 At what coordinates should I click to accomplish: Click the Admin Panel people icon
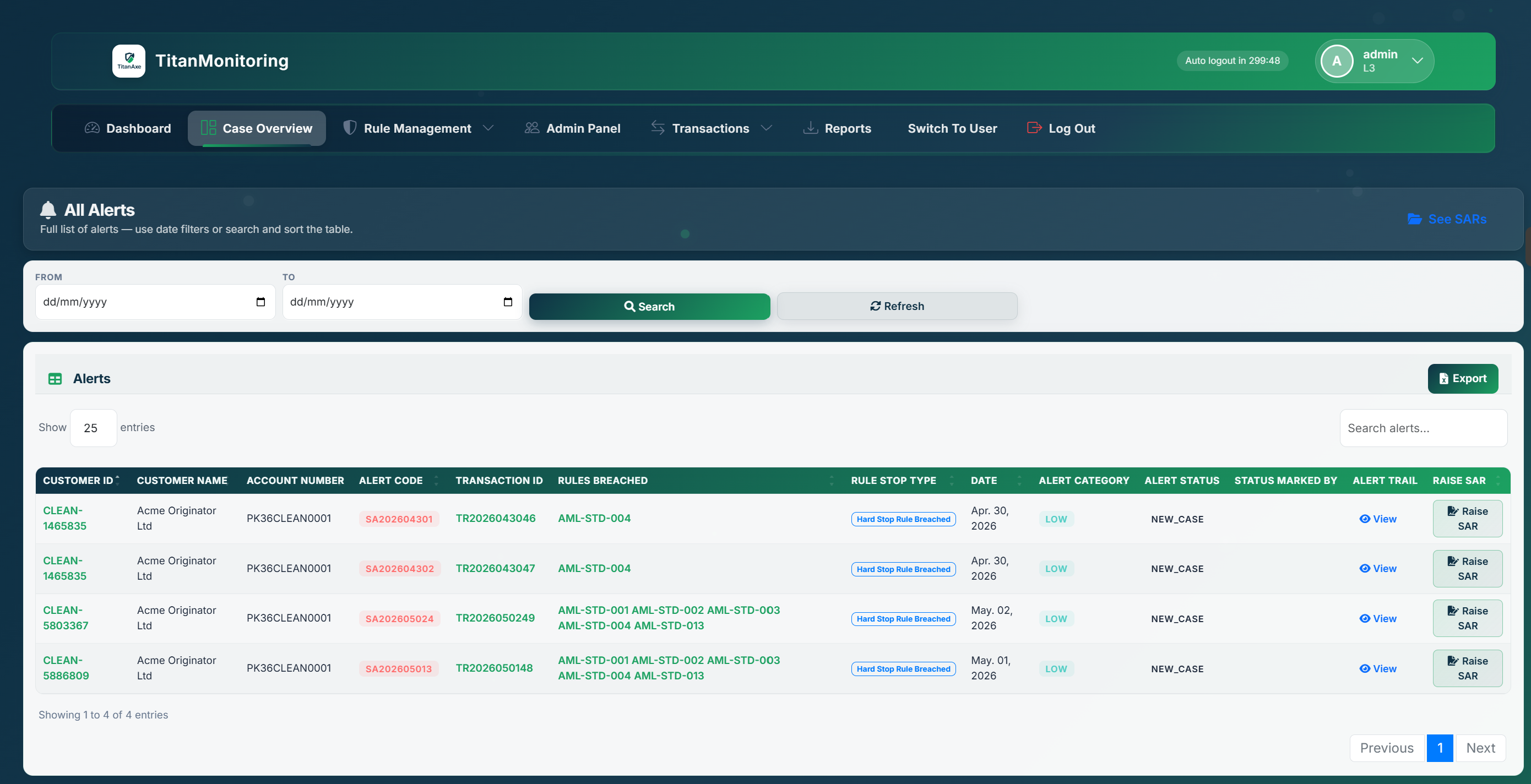pos(532,128)
